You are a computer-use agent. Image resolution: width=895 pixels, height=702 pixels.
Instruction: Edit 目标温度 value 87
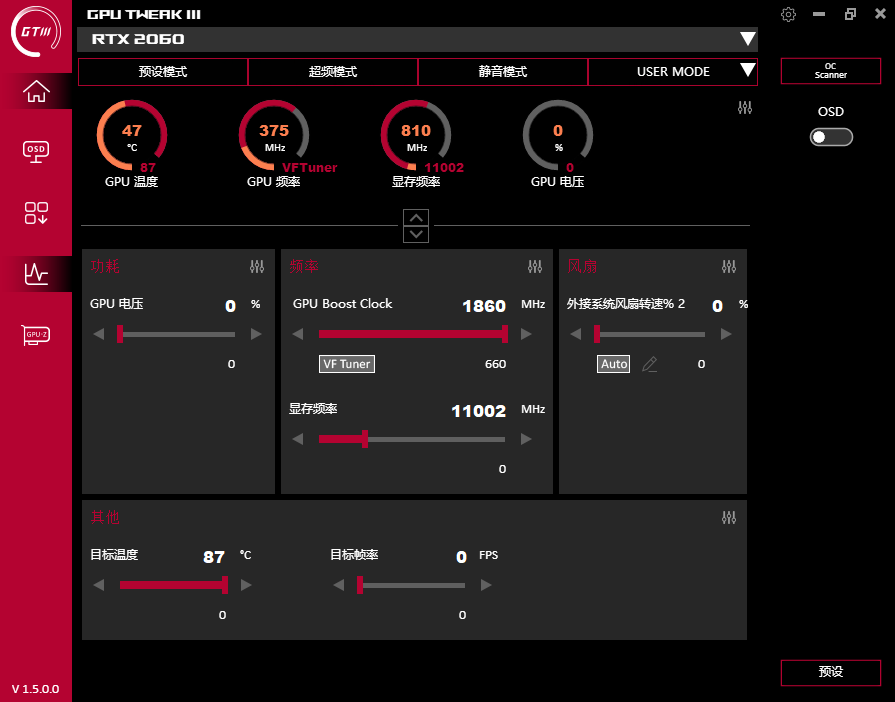(214, 557)
